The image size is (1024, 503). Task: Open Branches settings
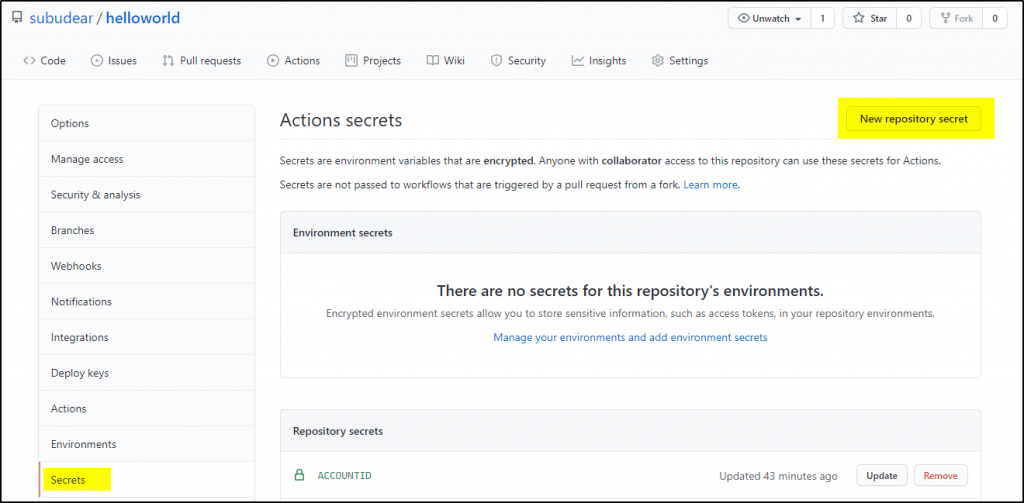tap(147, 230)
